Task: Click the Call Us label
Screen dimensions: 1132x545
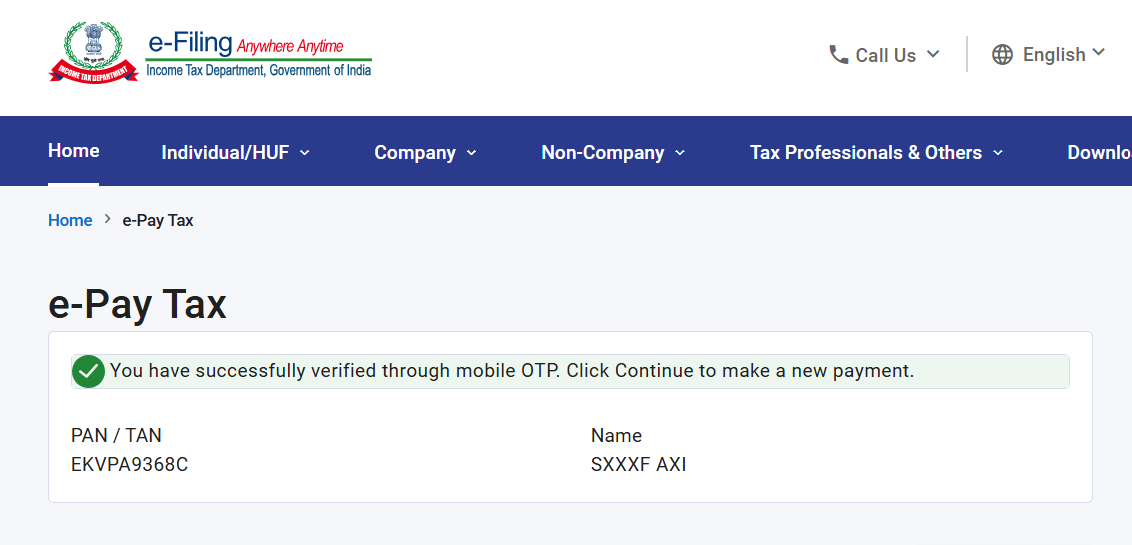Action: [886, 56]
